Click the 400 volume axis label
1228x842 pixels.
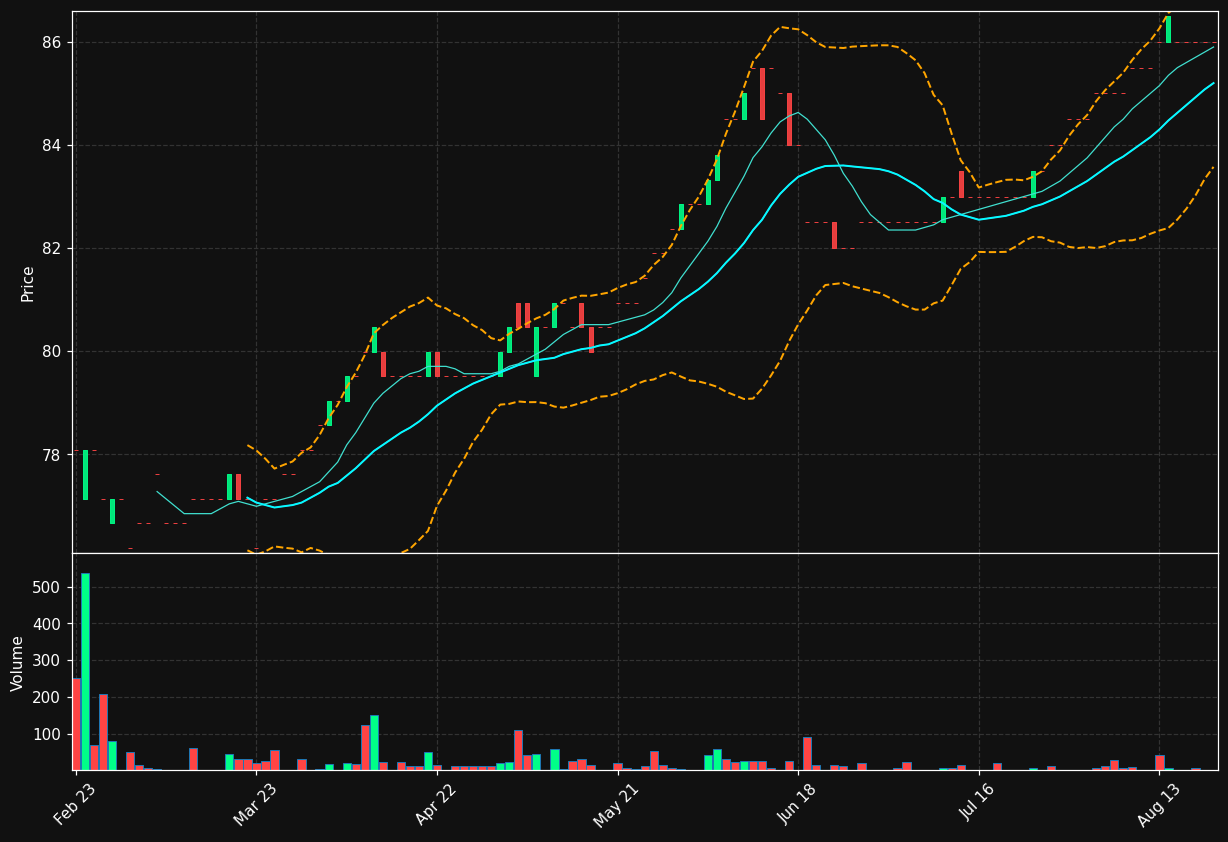coord(48,624)
